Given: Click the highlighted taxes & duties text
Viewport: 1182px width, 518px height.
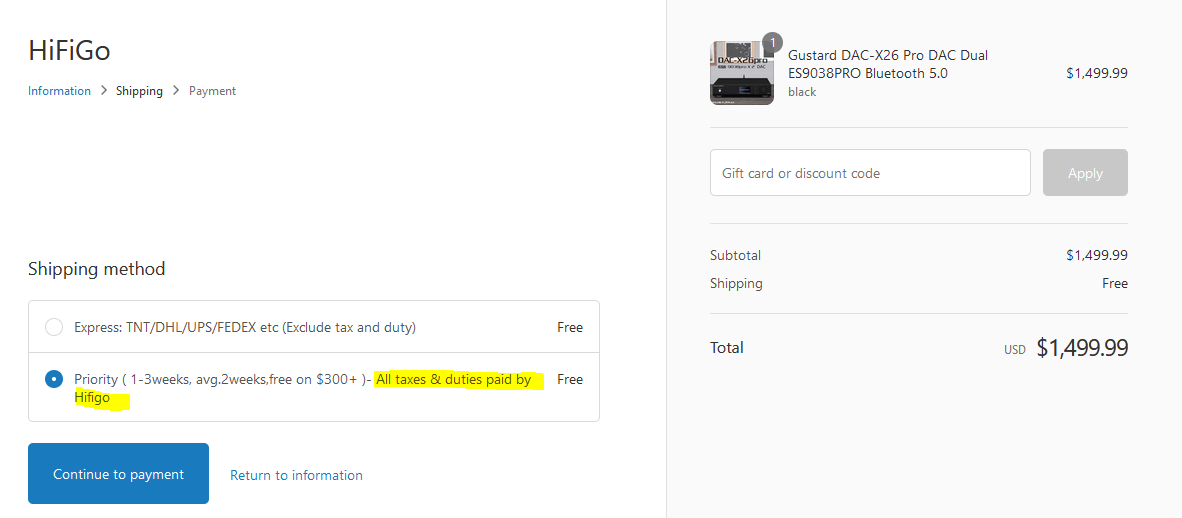Looking at the screenshot, I should (309, 388).
